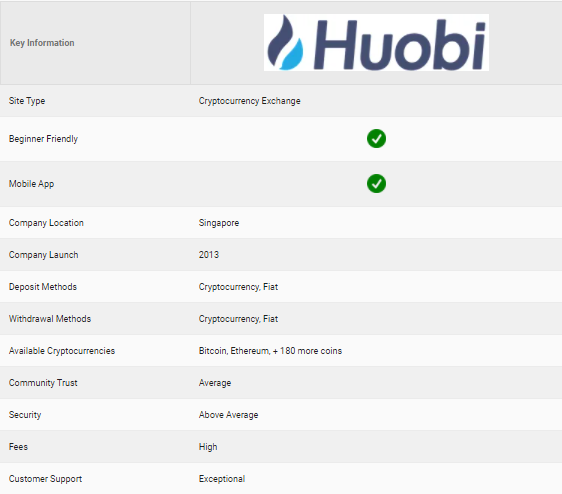The image size is (562, 494).
Task: Click the Above Average security value
Action: click(x=228, y=415)
